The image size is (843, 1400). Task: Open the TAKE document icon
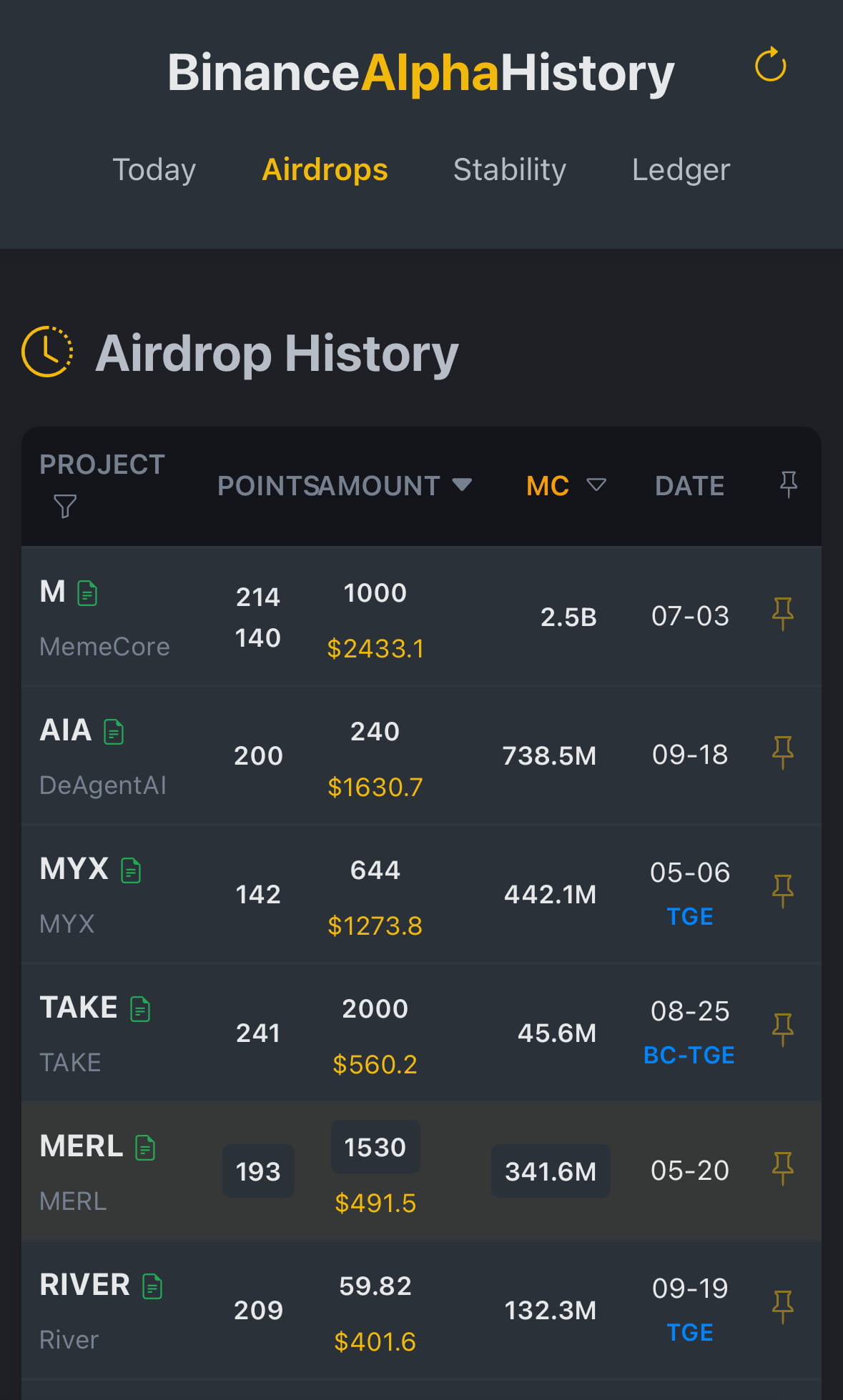pos(140,1009)
